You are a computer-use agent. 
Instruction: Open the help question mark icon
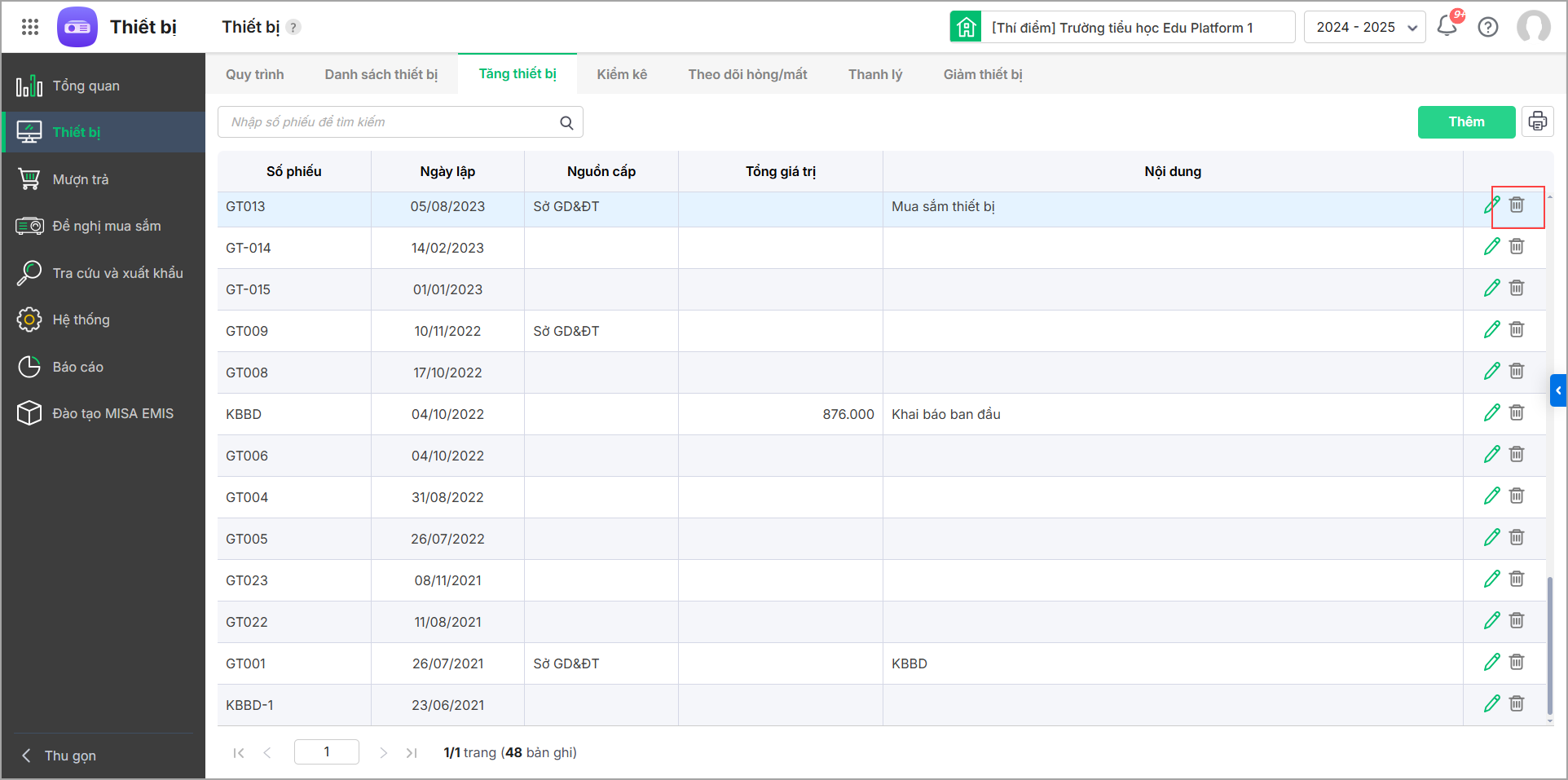[1488, 27]
